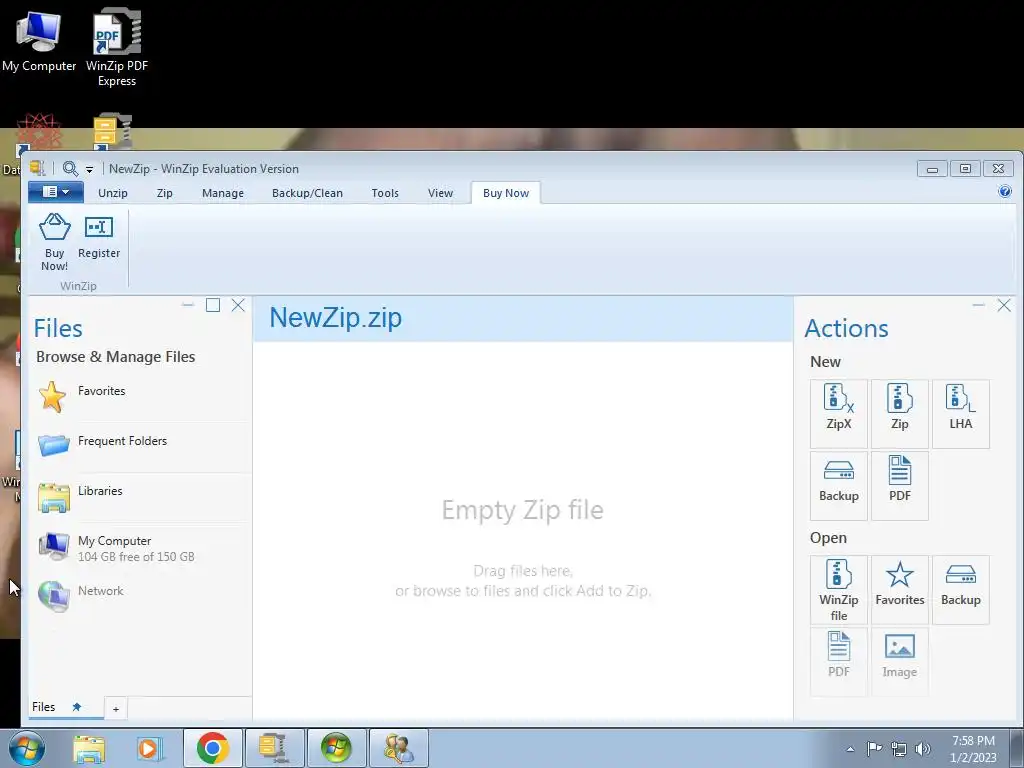Open the blue WinZip file menu button
Image resolution: width=1024 pixels, height=768 pixels.
click(56, 192)
